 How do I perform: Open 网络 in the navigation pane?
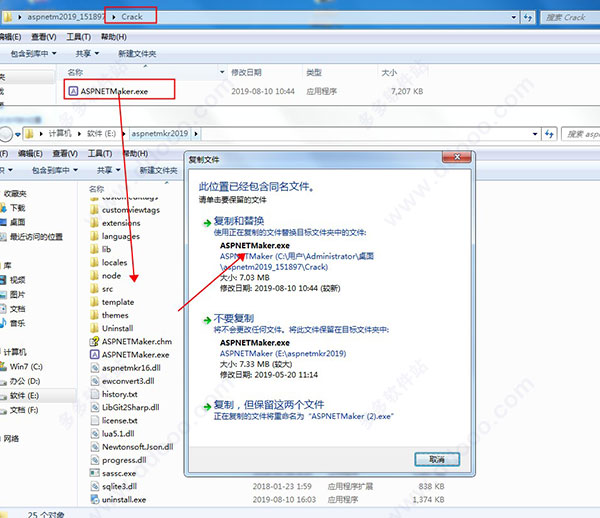[11, 438]
